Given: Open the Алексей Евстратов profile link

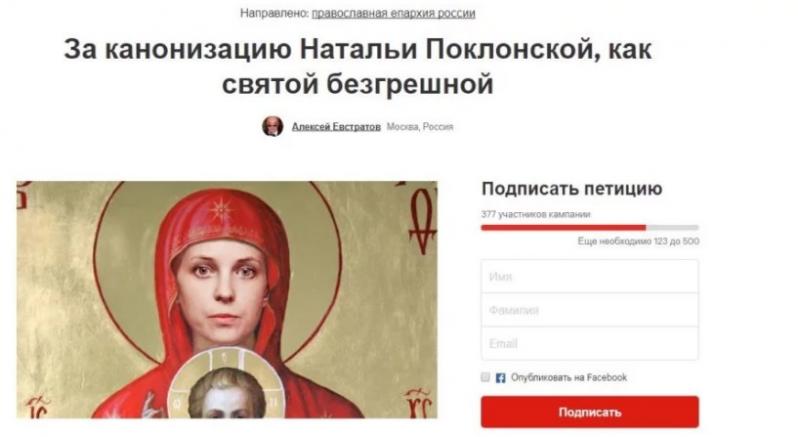Looking at the screenshot, I should coord(336,127).
